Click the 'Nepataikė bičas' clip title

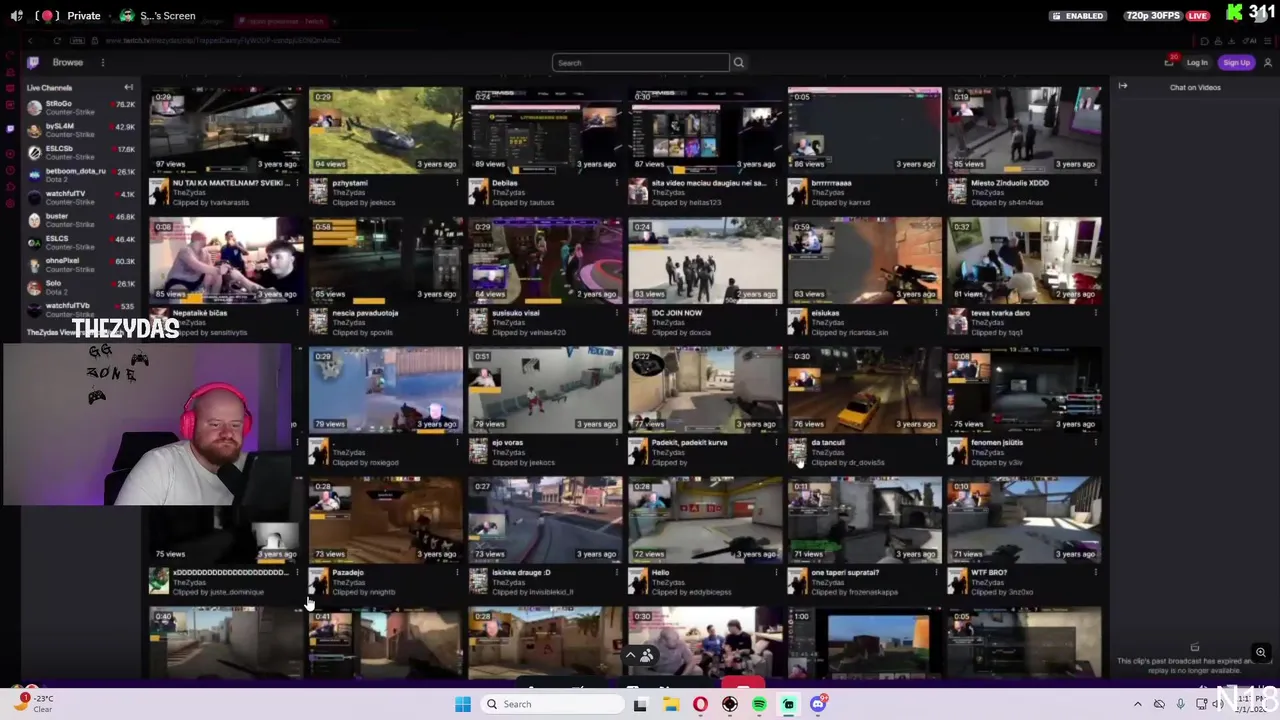click(x=201, y=313)
